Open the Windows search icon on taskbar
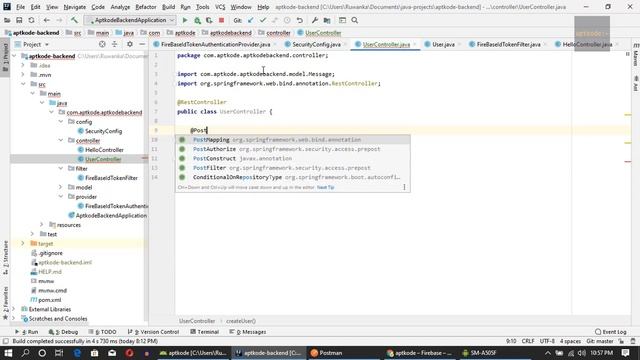Viewport: 640px width, 360px height. click(x=25, y=353)
